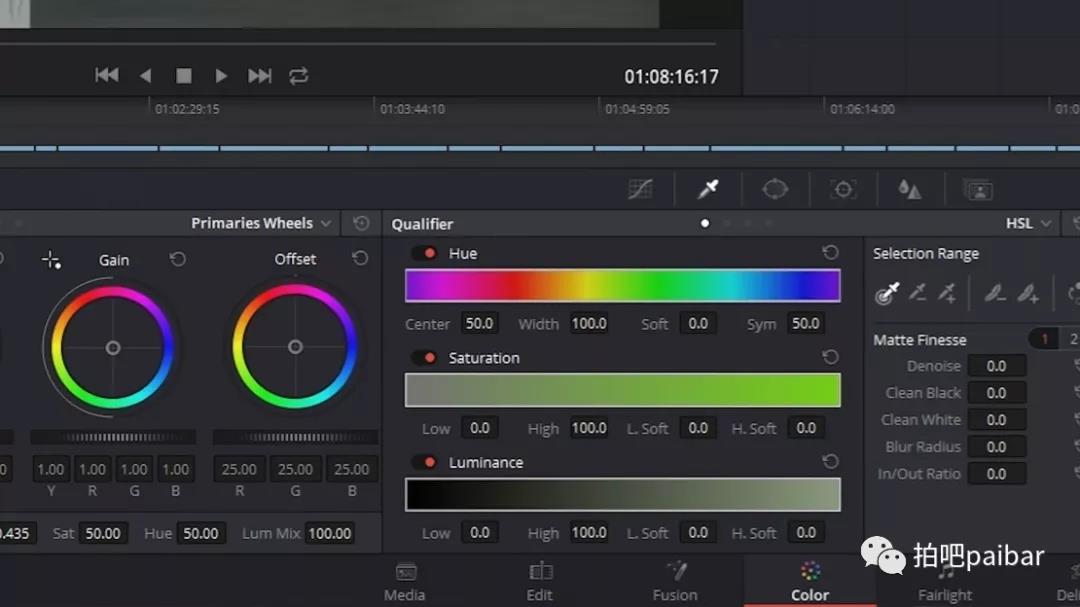Image resolution: width=1080 pixels, height=607 pixels.
Task: Open the Power Window palette
Action: point(775,188)
